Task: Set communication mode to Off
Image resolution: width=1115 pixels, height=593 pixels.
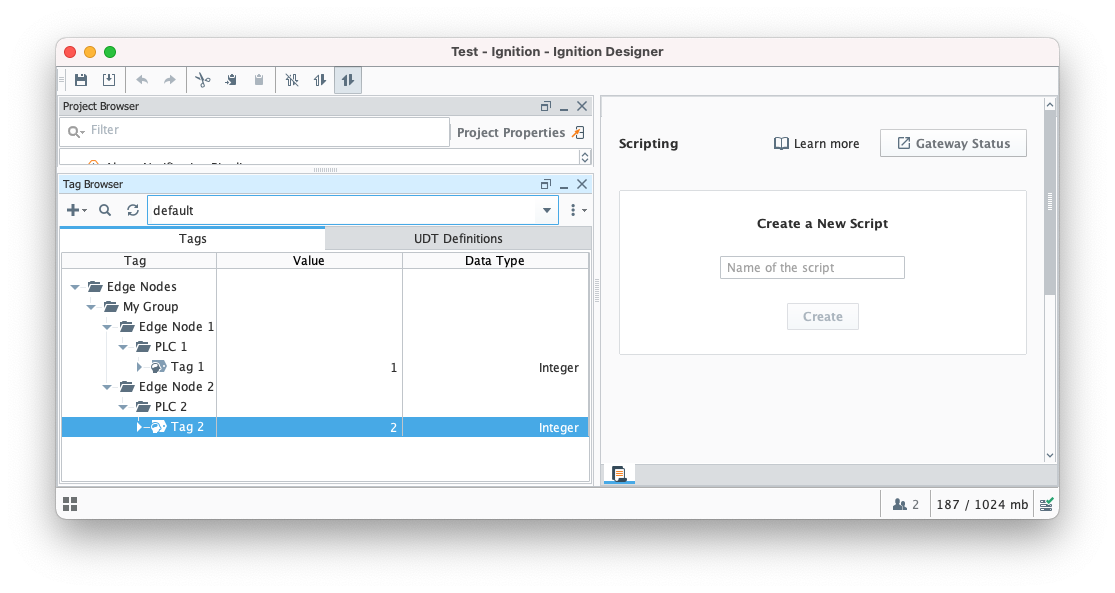Action: (x=292, y=80)
